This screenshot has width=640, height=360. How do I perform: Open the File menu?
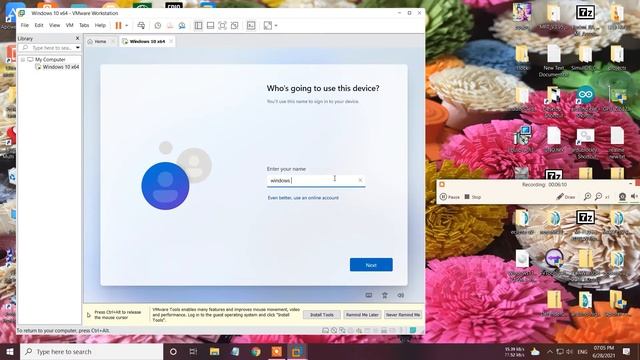click(25, 25)
